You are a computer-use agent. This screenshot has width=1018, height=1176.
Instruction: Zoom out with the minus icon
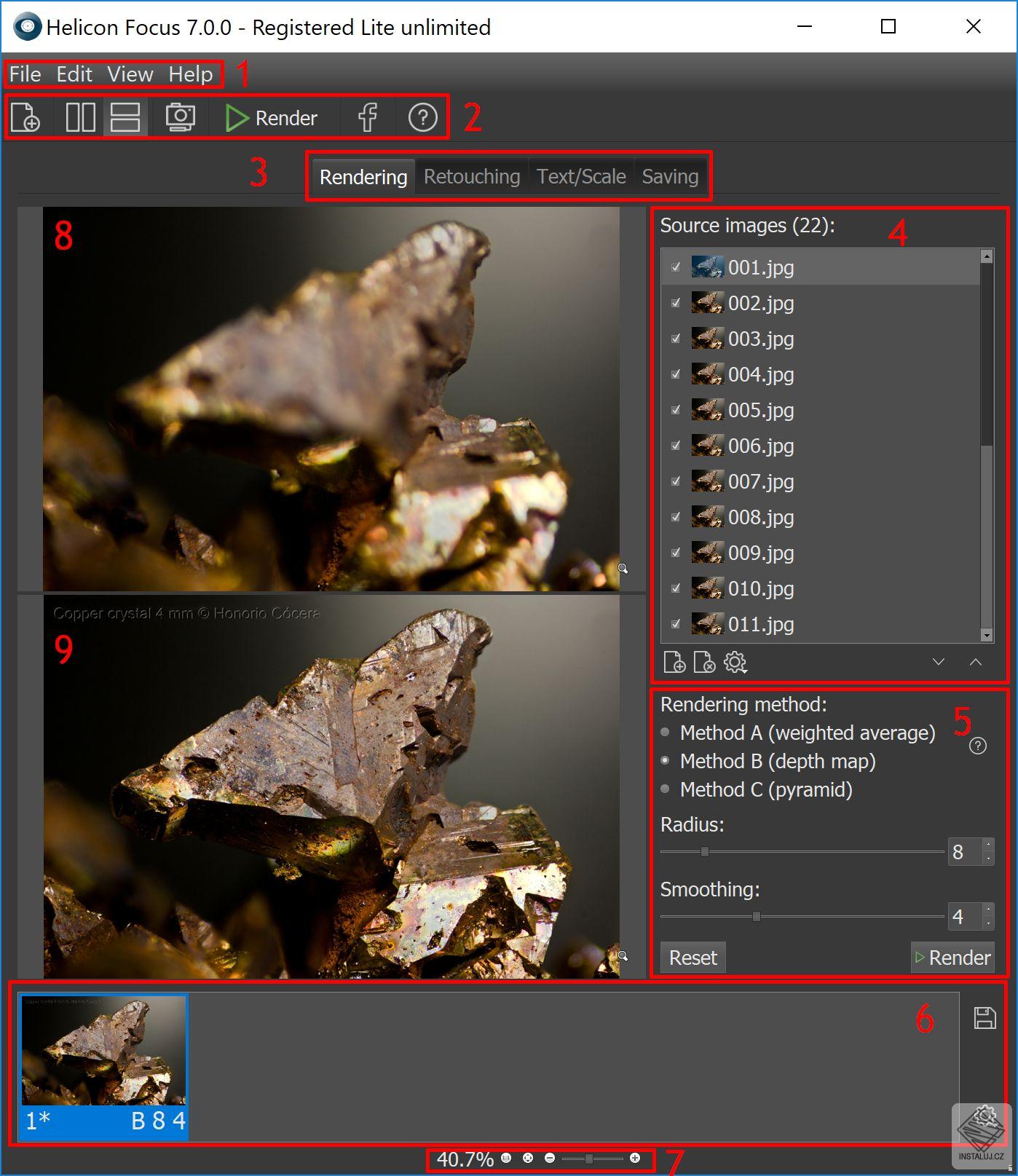(550, 1158)
